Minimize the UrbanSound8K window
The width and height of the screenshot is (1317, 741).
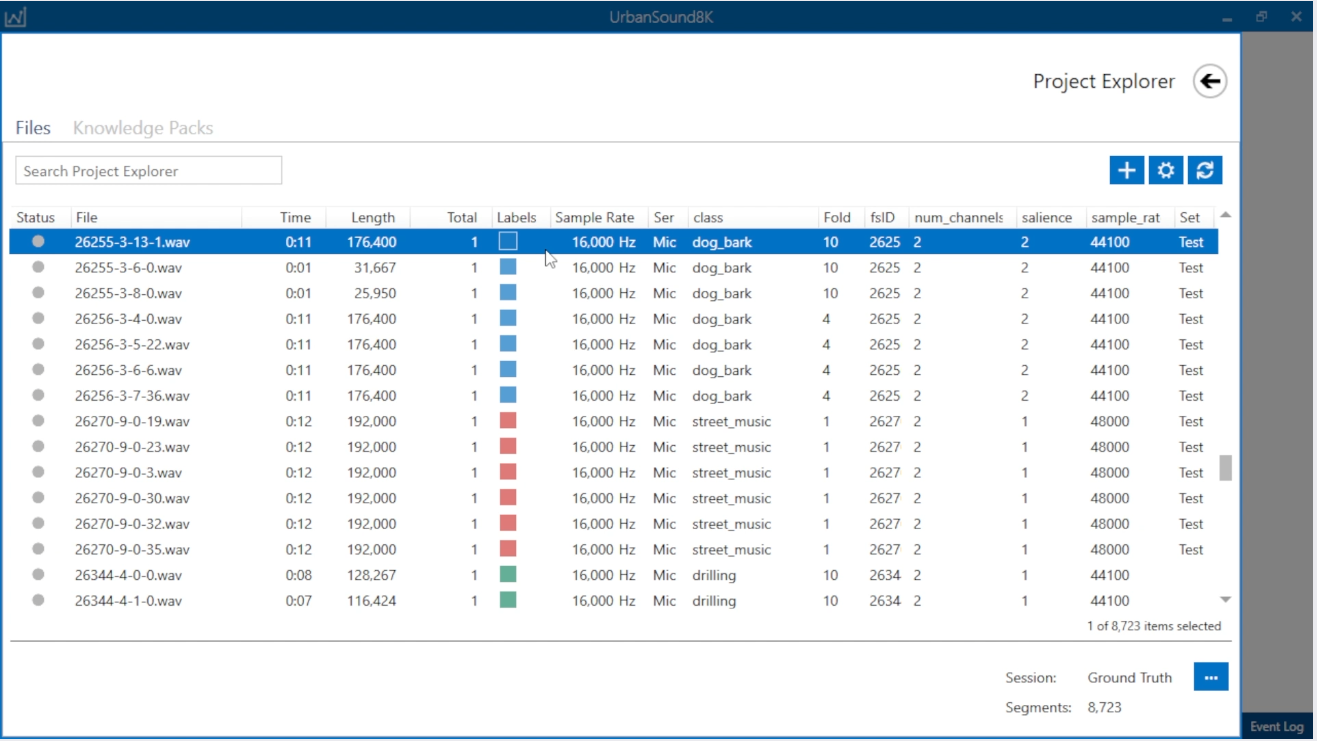coord(1228,18)
